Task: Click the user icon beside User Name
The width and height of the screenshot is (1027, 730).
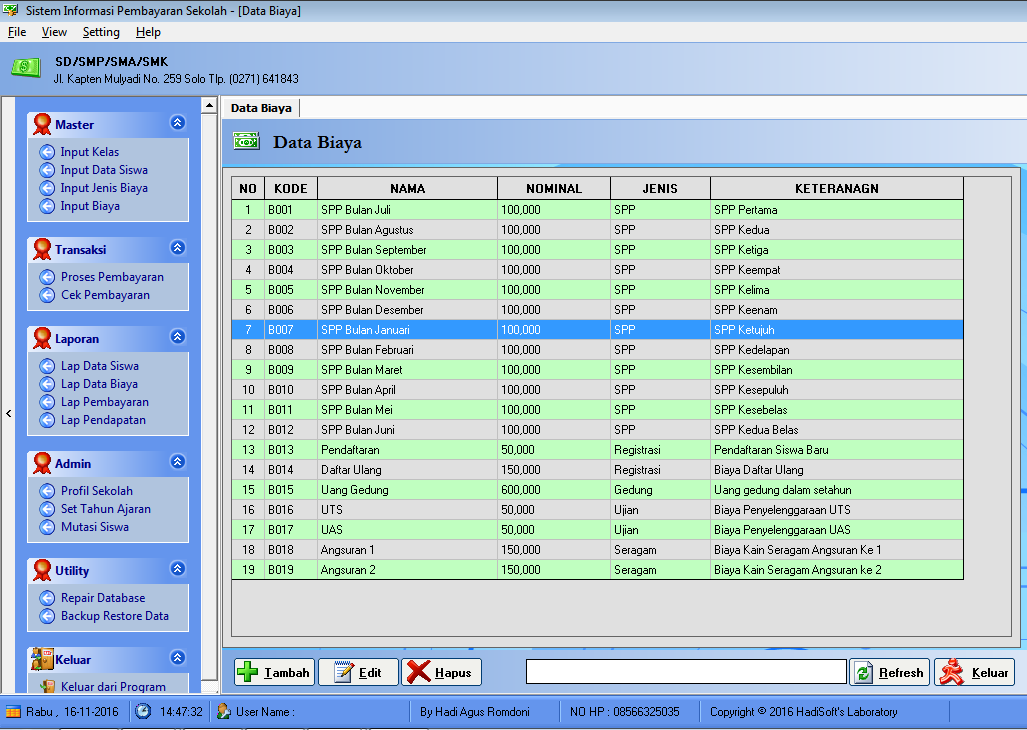Action: click(224, 711)
